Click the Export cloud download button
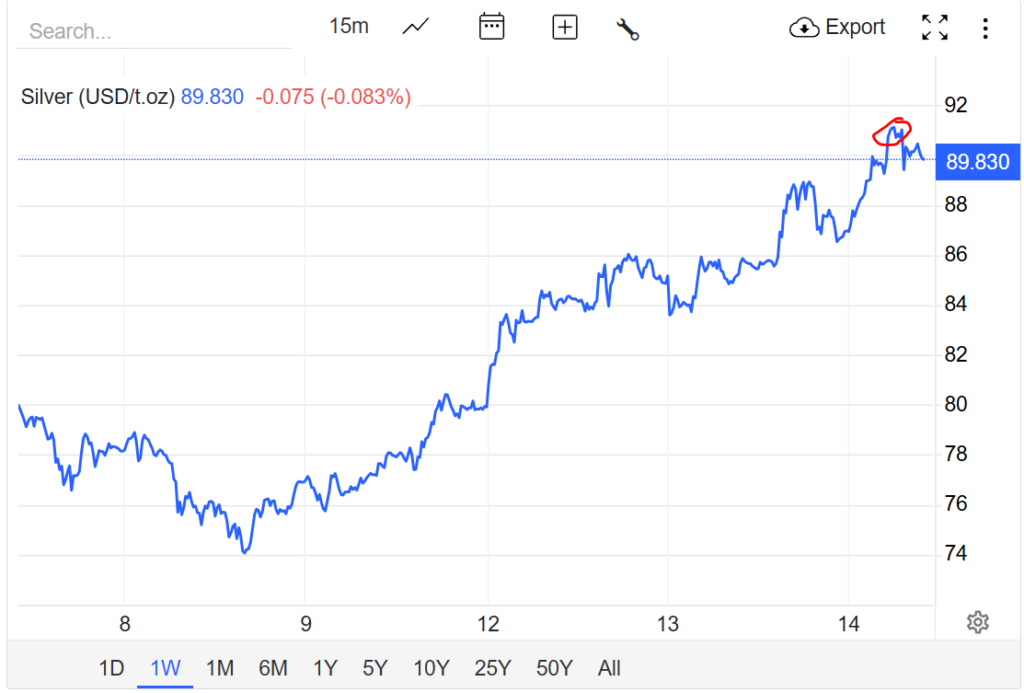The width and height of the screenshot is (1024, 693). coord(837,28)
